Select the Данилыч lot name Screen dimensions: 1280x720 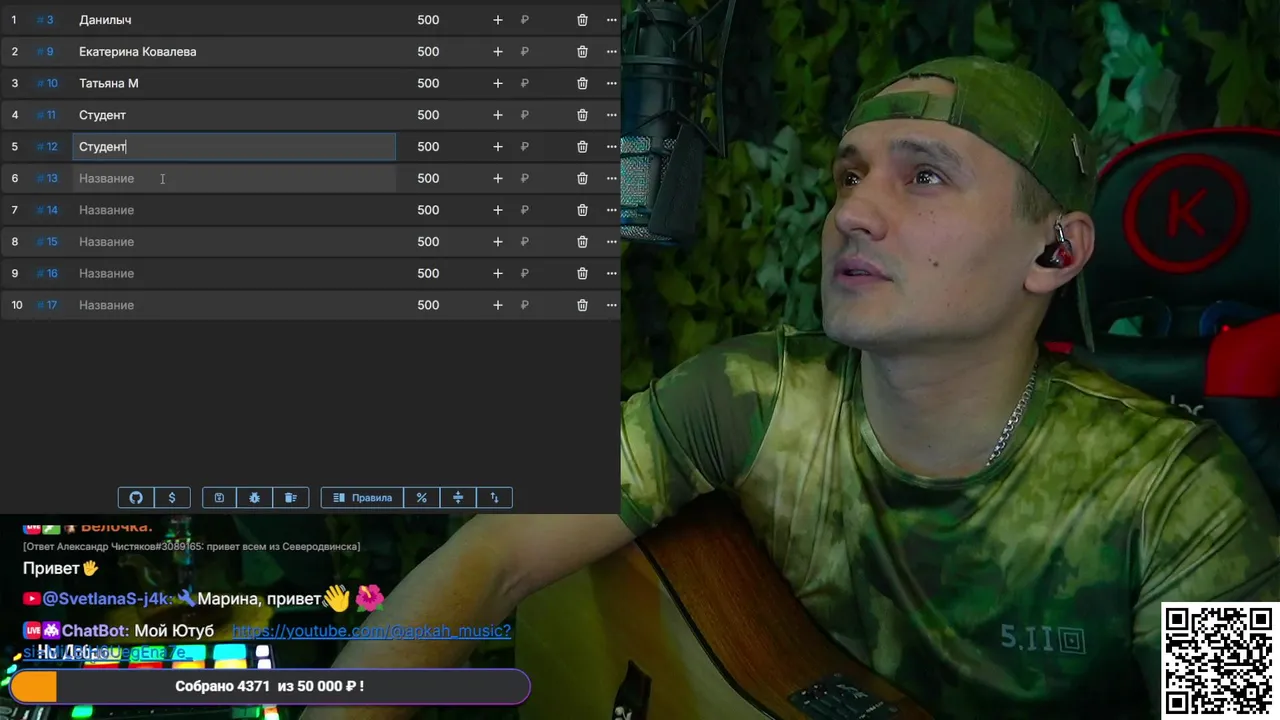(105, 20)
